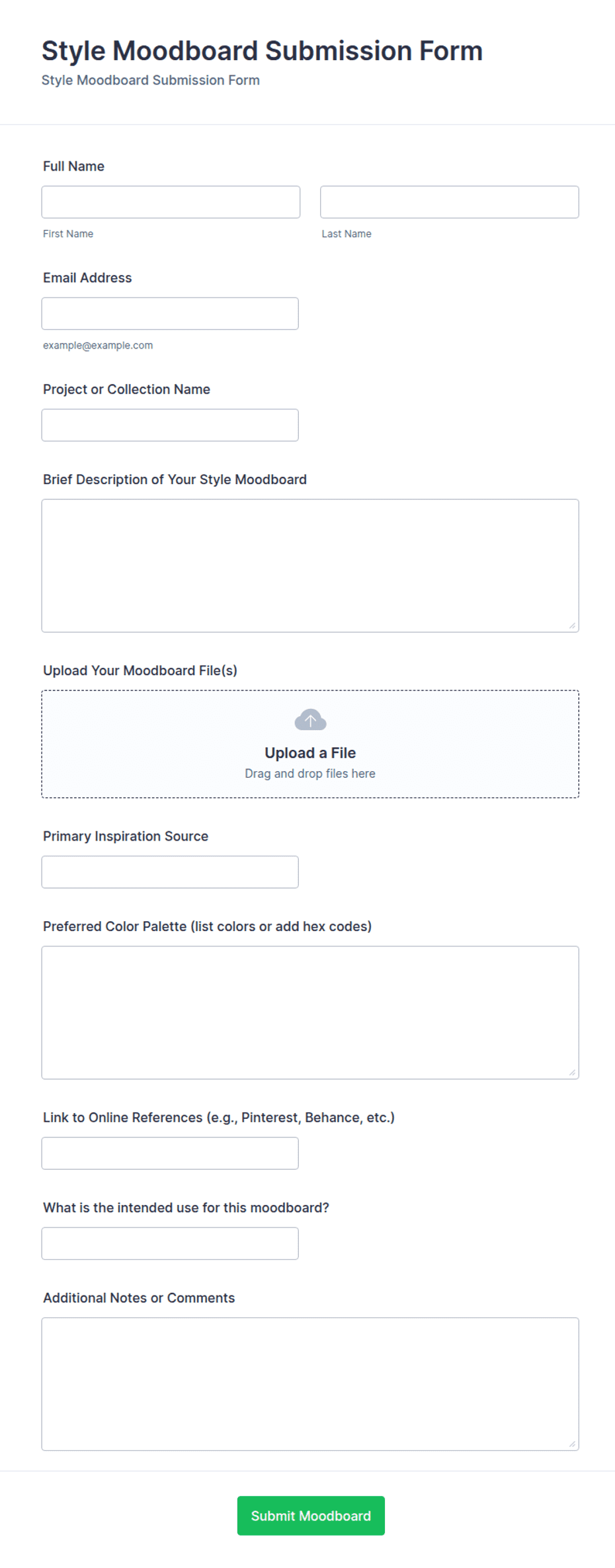This screenshot has height=1568, width=615.
Task: Select the Primary Inspiration Source field
Action: [170, 872]
